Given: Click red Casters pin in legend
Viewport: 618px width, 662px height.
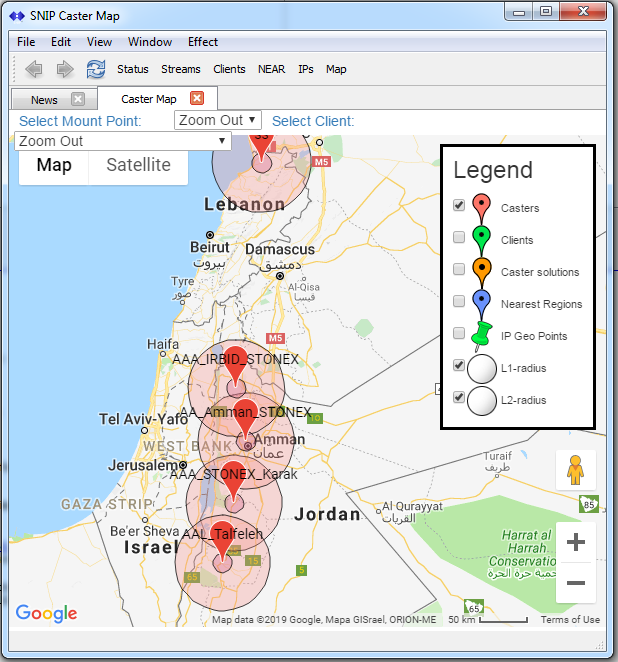Looking at the screenshot, I should 481,208.
